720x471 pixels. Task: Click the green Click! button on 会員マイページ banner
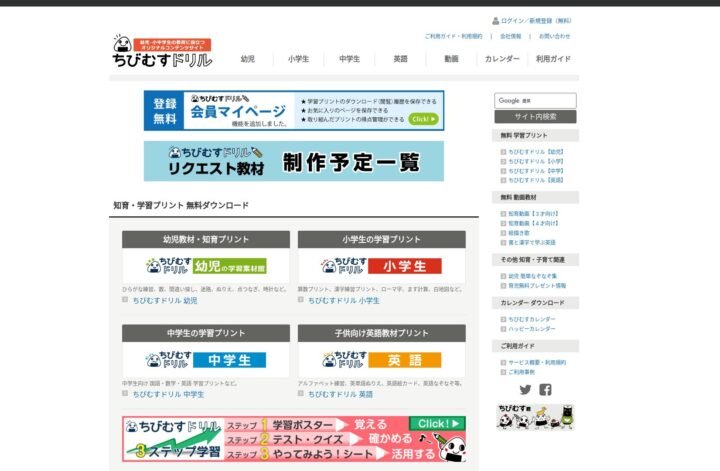pyautogui.click(x=423, y=119)
